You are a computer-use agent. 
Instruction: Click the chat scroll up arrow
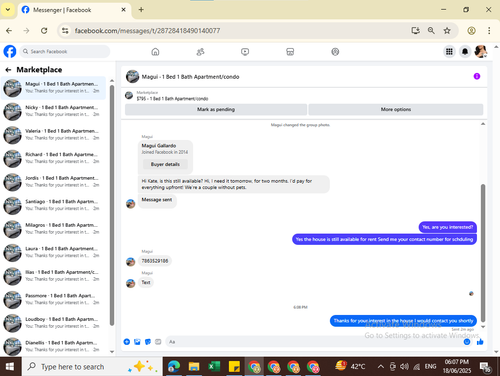[483, 124]
